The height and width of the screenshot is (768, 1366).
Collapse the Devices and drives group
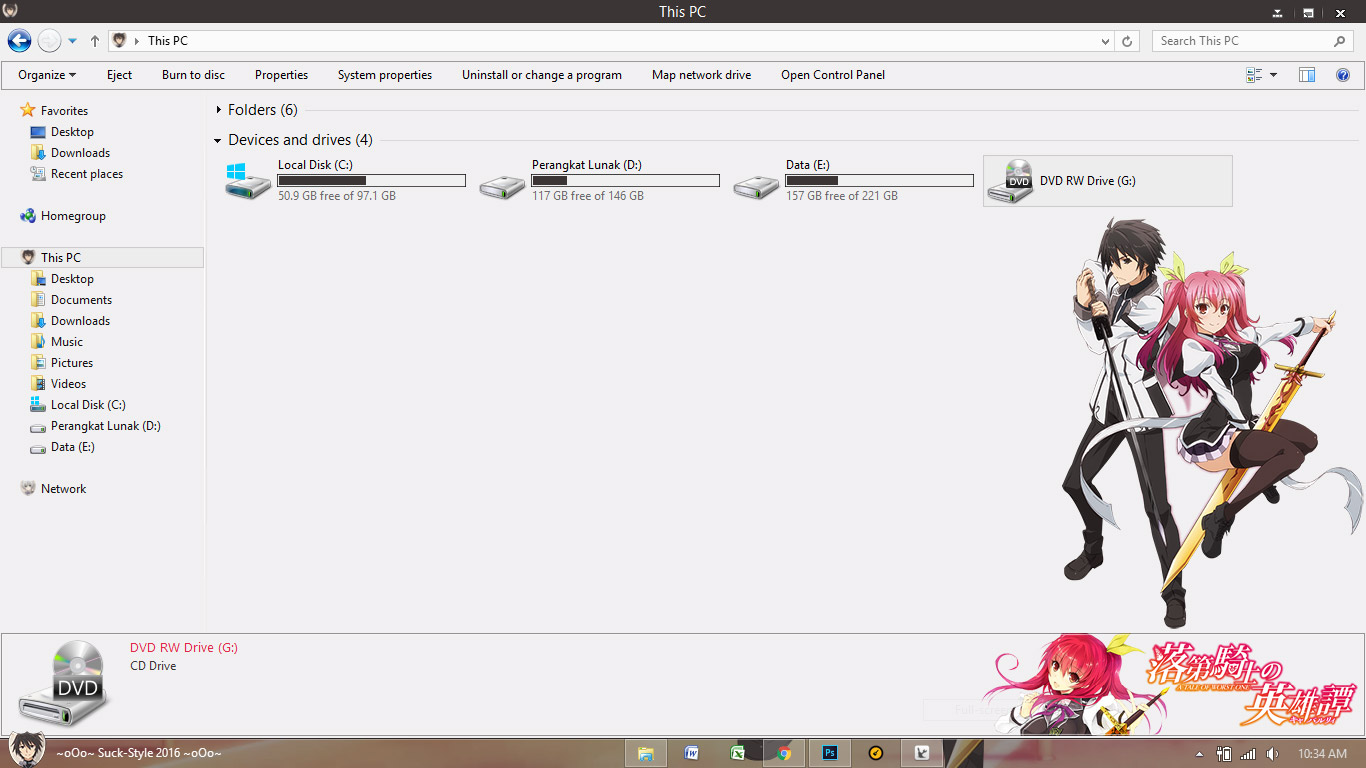tap(219, 141)
